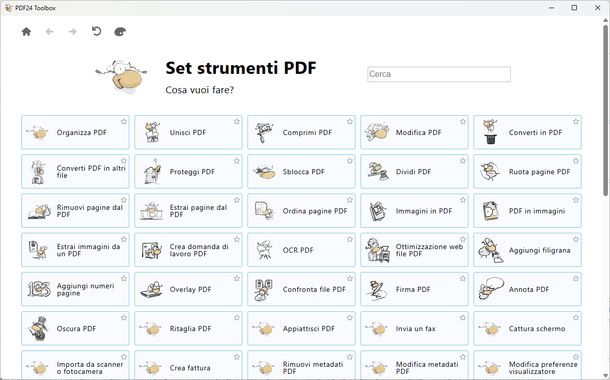Image resolution: width=610 pixels, height=380 pixels.
Task: Go to the home page icon
Action: [26, 32]
